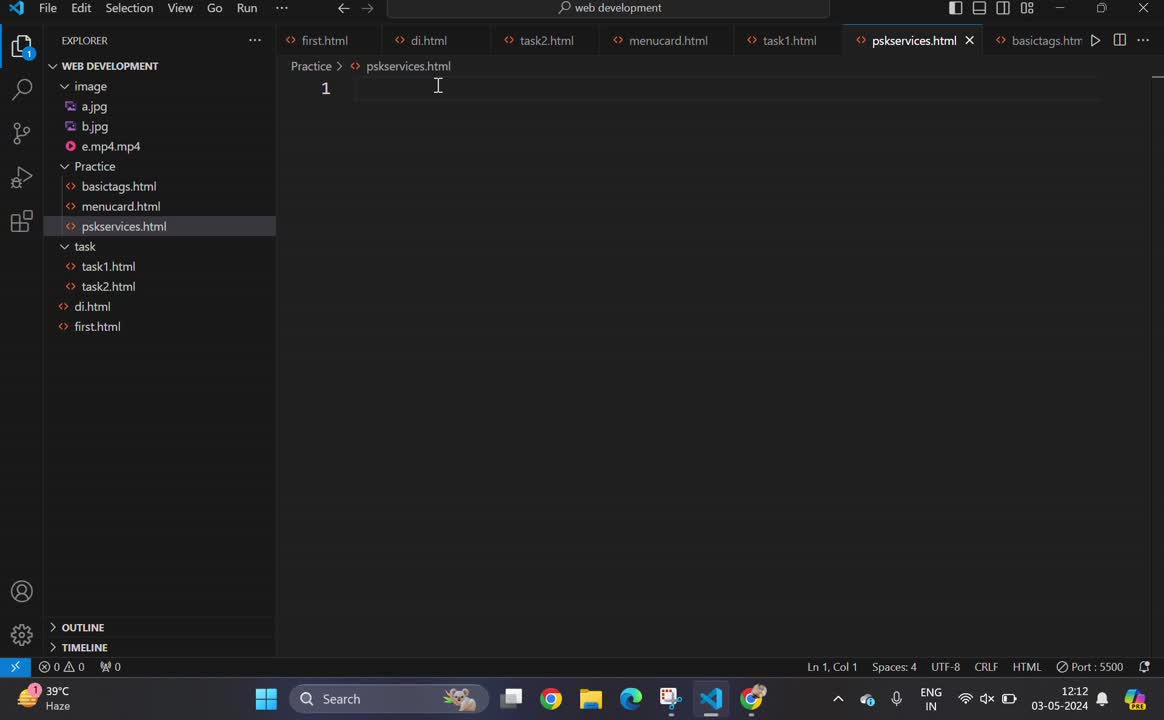Image resolution: width=1164 pixels, height=720 pixels.
Task: Open task2.html in the explorer tree
Action: (108, 287)
